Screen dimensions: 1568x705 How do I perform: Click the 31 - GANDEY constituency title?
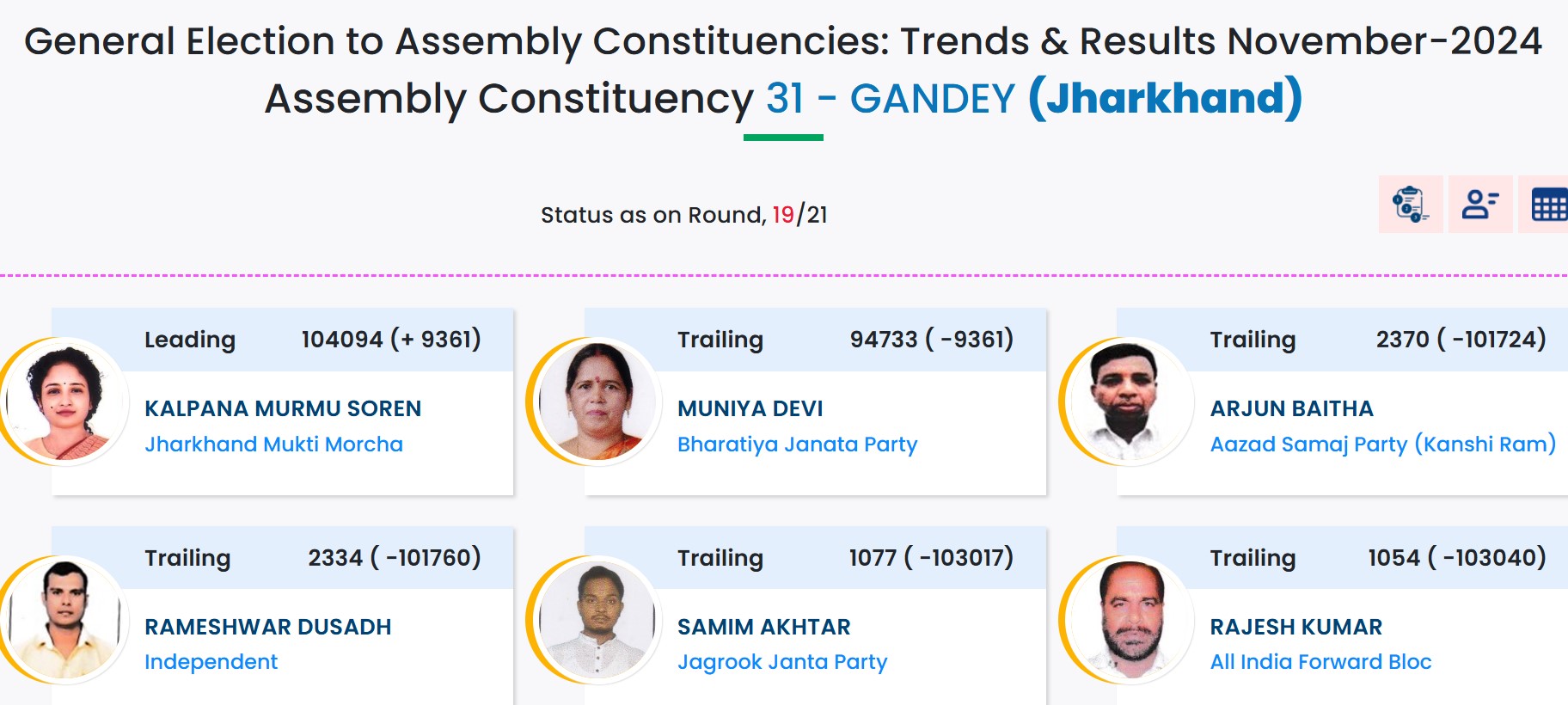890,99
